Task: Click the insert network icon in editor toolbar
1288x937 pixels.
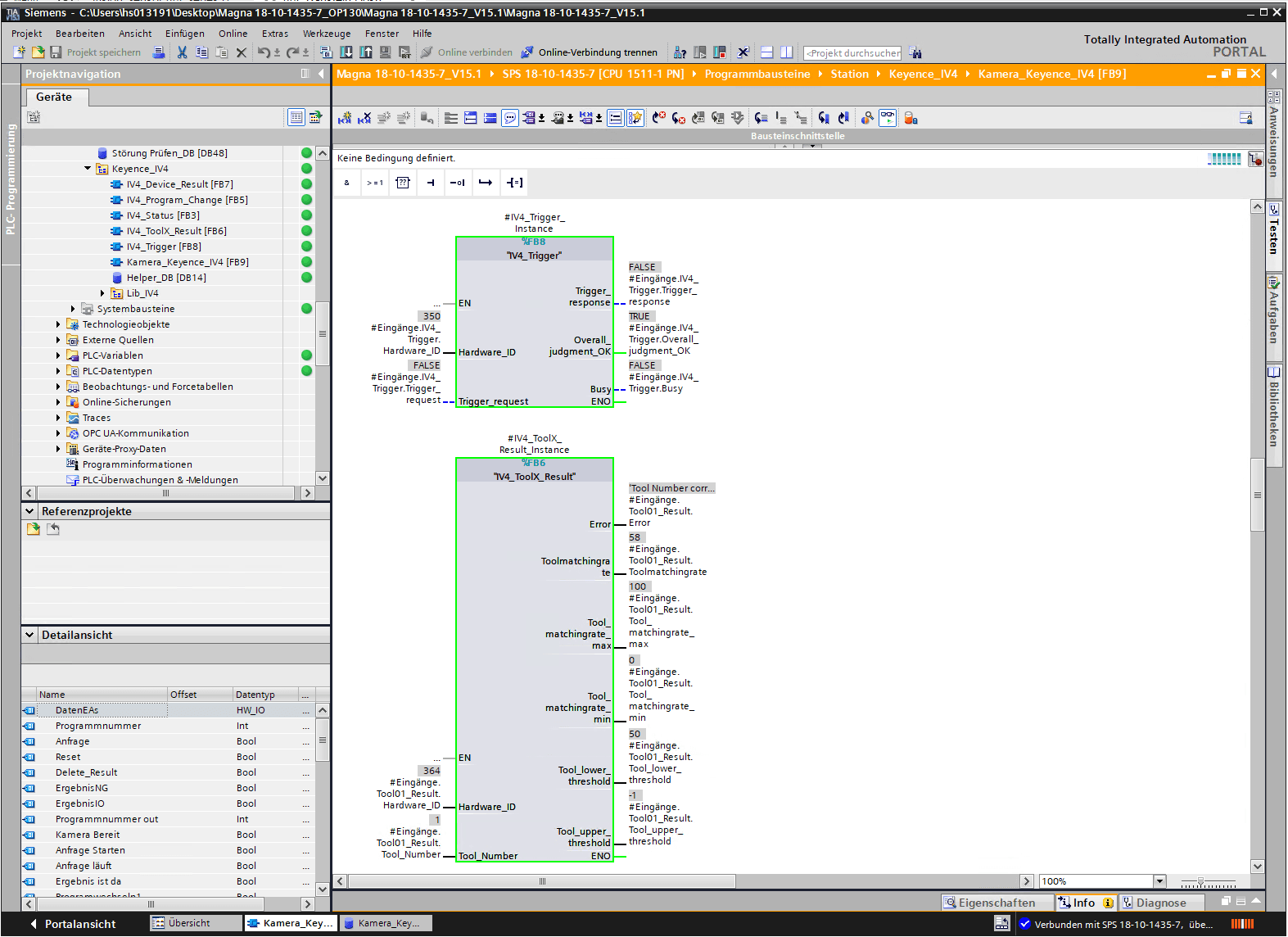Action: (x=345, y=118)
